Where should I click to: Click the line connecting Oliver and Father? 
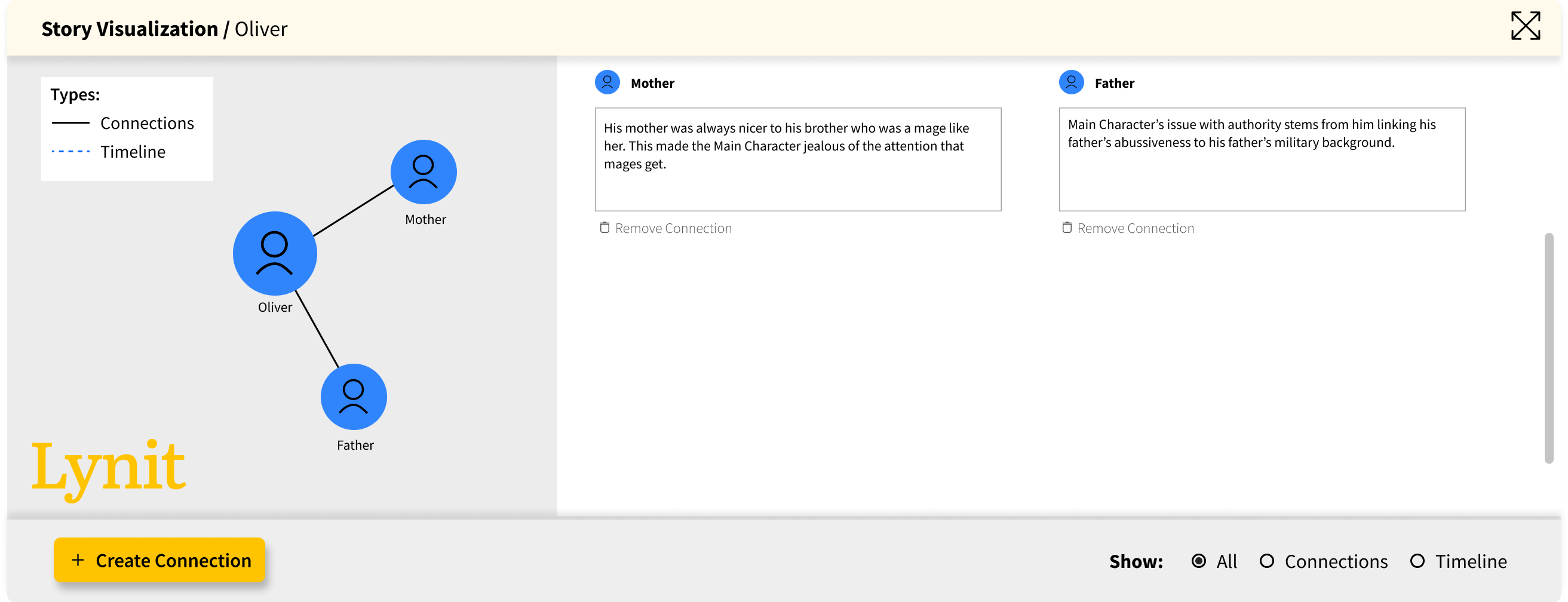pyautogui.click(x=317, y=329)
